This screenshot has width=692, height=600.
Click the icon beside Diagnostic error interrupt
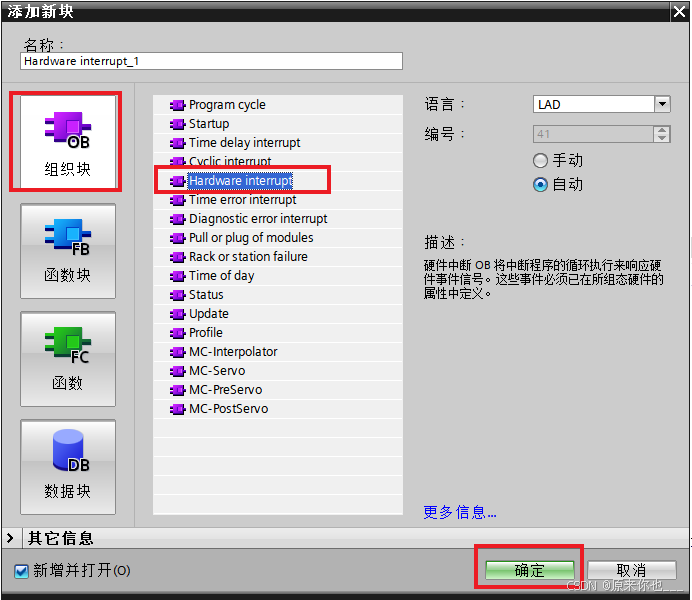pyautogui.click(x=177, y=219)
